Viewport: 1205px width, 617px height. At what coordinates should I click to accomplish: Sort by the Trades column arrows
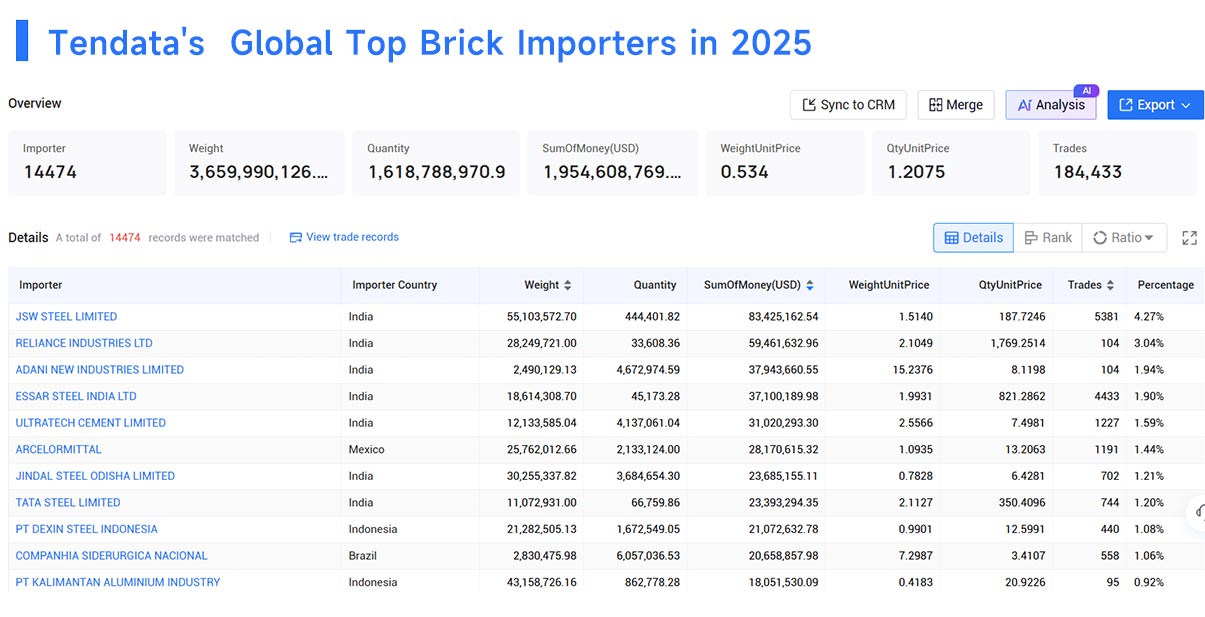(x=1110, y=285)
